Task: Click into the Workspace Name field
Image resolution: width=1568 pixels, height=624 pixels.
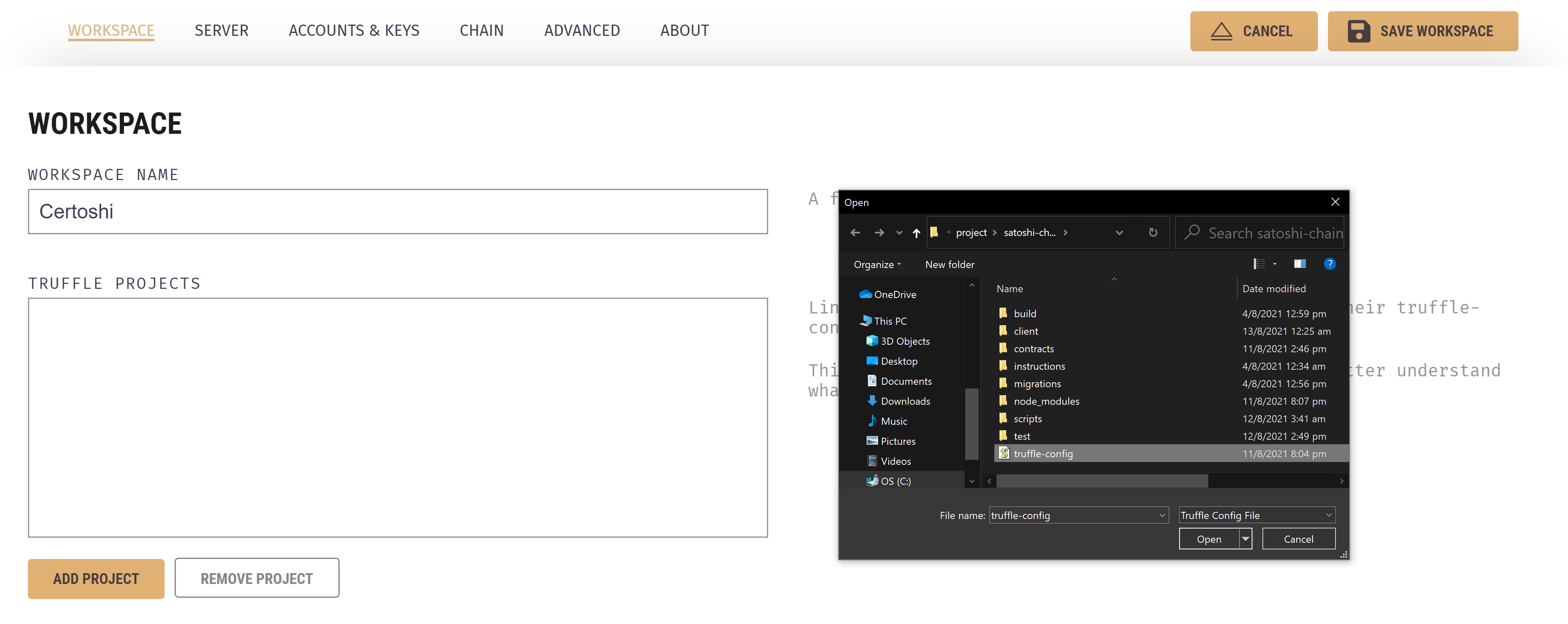Action: [398, 211]
